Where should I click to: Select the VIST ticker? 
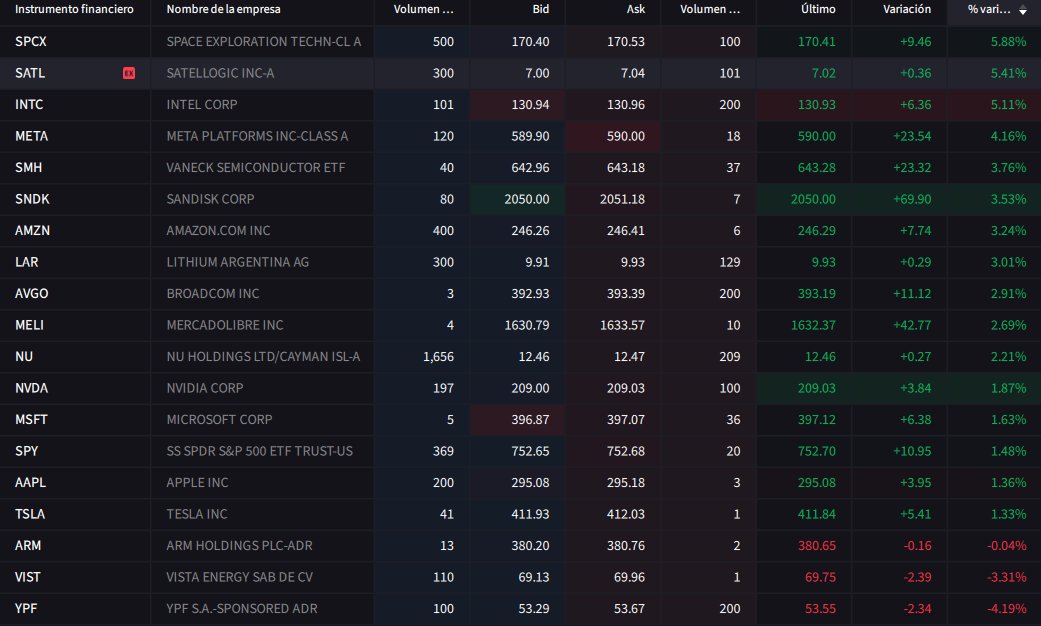coord(27,578)
